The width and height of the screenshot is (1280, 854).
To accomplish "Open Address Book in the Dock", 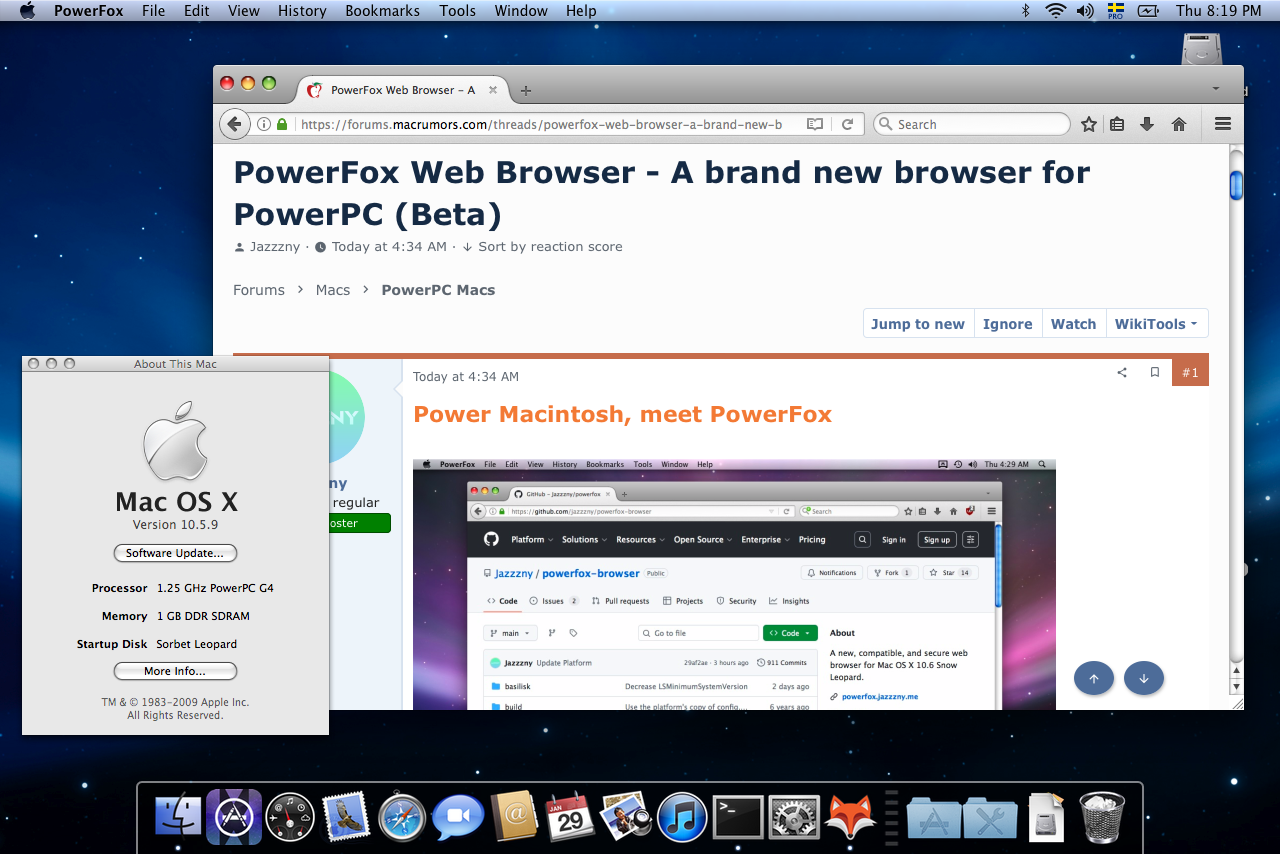I will 515,816.
